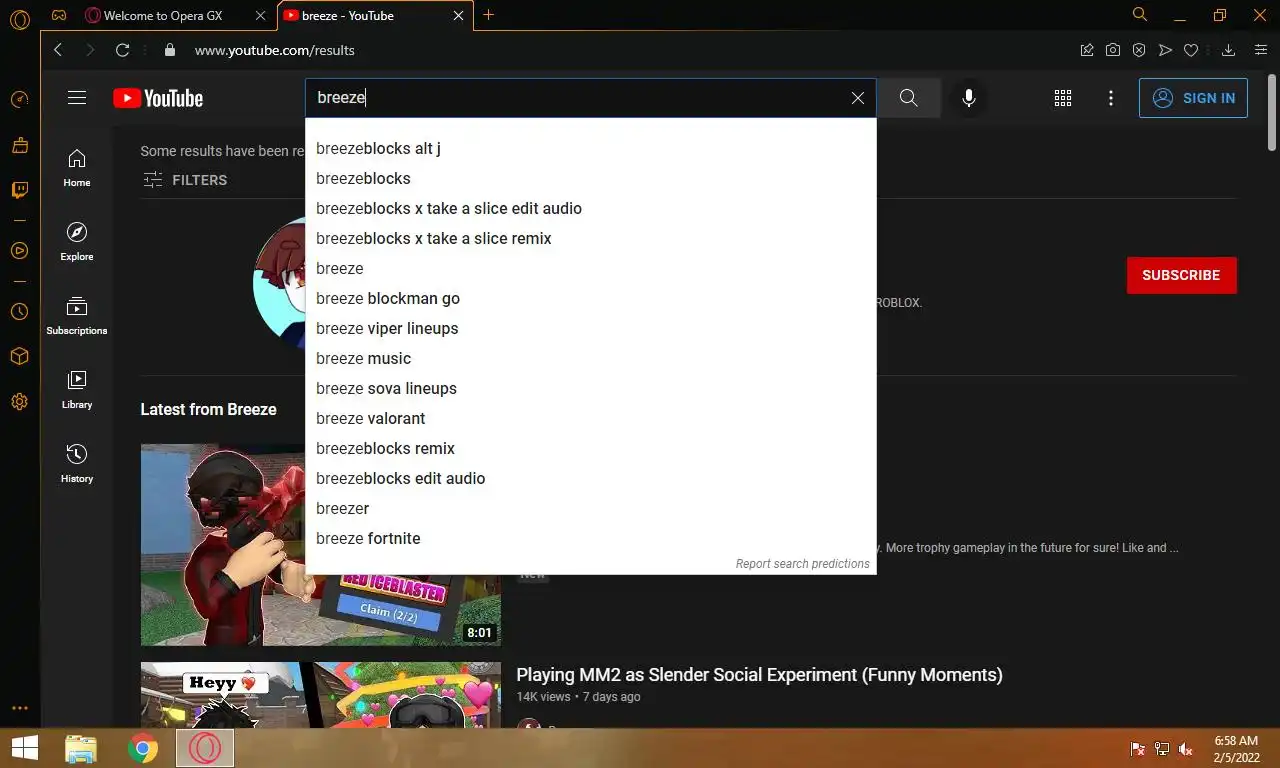Viewport: 1280px width, 768px height.
Task: Go forward in browser history
Action: 90,50
